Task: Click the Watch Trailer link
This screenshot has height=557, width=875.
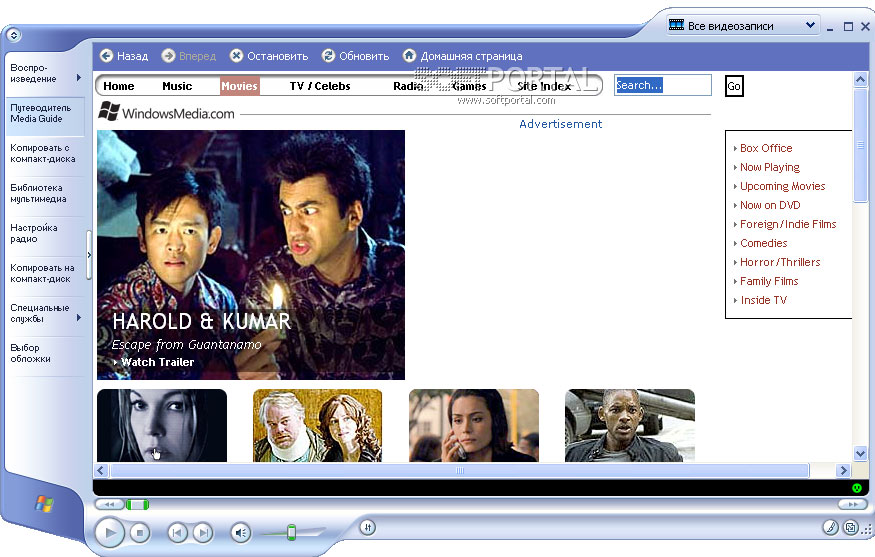Action: [x=157, y=362]
